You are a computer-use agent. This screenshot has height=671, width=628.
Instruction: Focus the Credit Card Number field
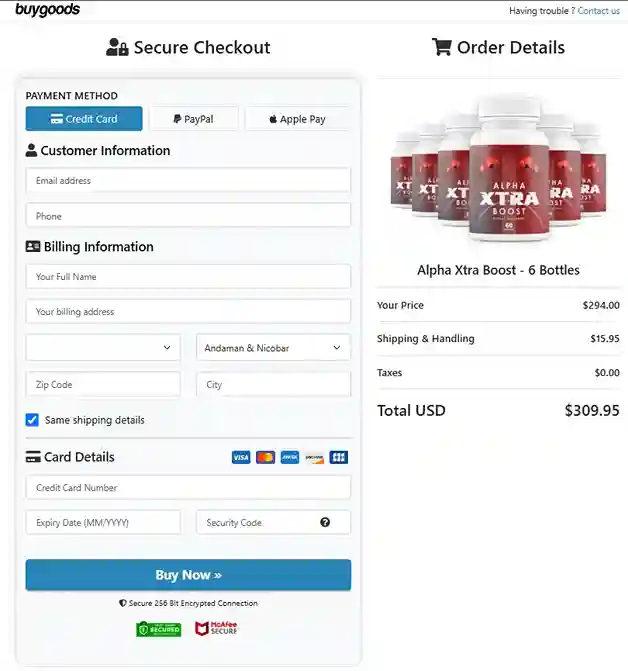click(188, 488)
